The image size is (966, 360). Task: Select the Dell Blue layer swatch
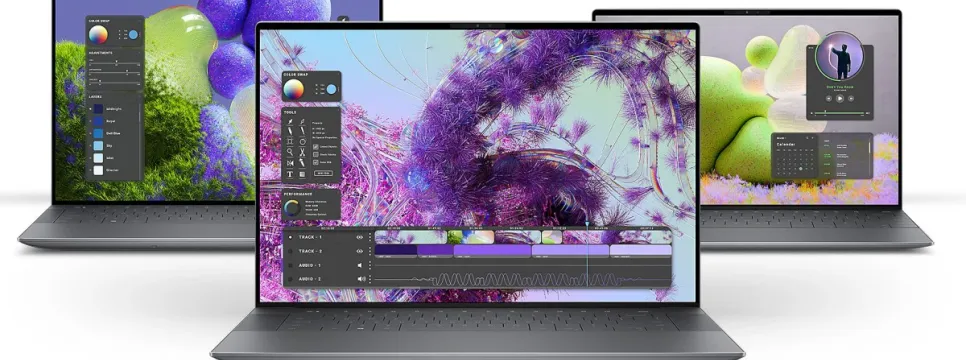coord(98,133)
